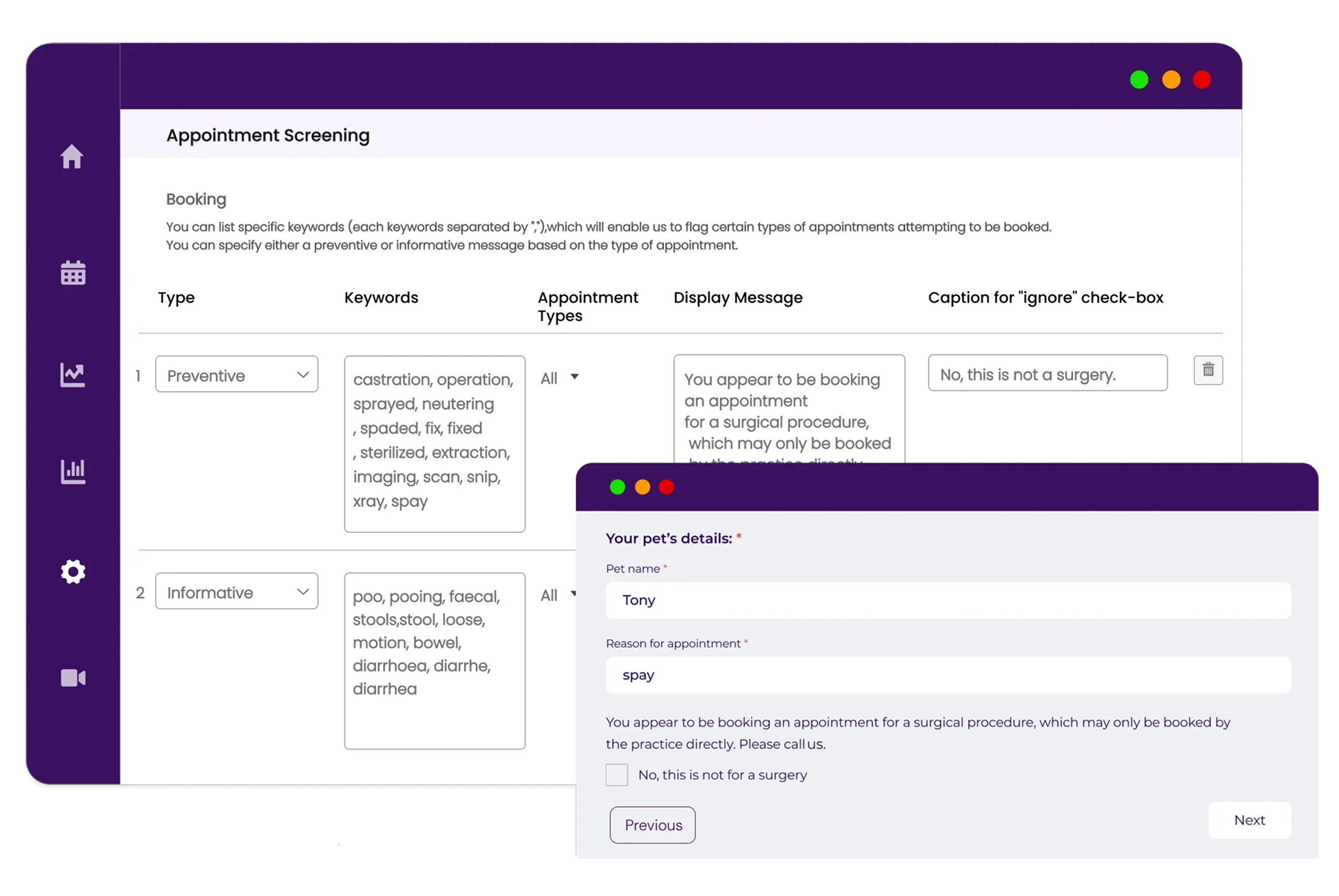Open the Calendar section in the sidebar
Image resolution: width=1339 pixels, height=896 pixels.
73,272
